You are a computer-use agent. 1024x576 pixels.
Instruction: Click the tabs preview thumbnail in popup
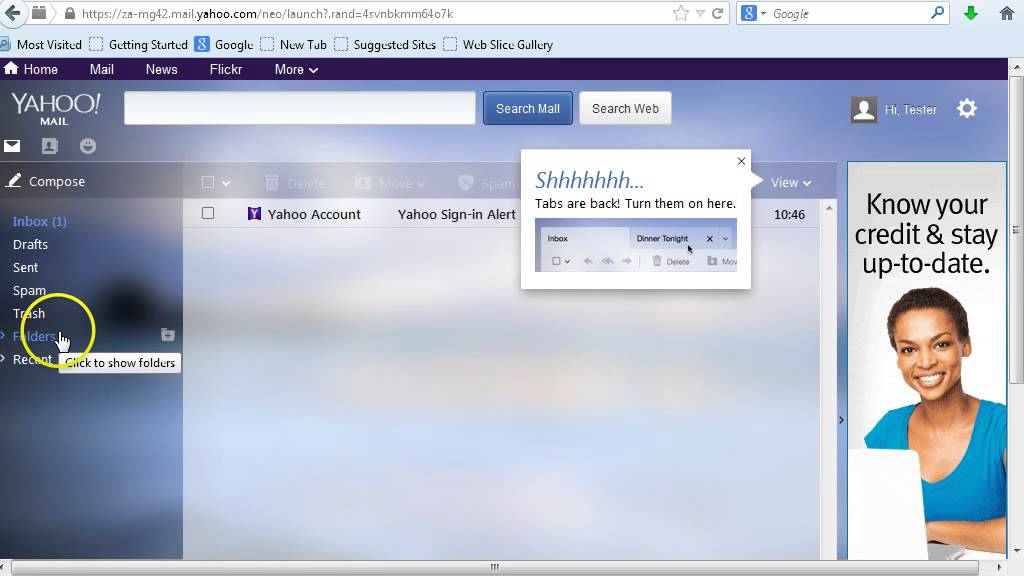click(x=635, y=245)
